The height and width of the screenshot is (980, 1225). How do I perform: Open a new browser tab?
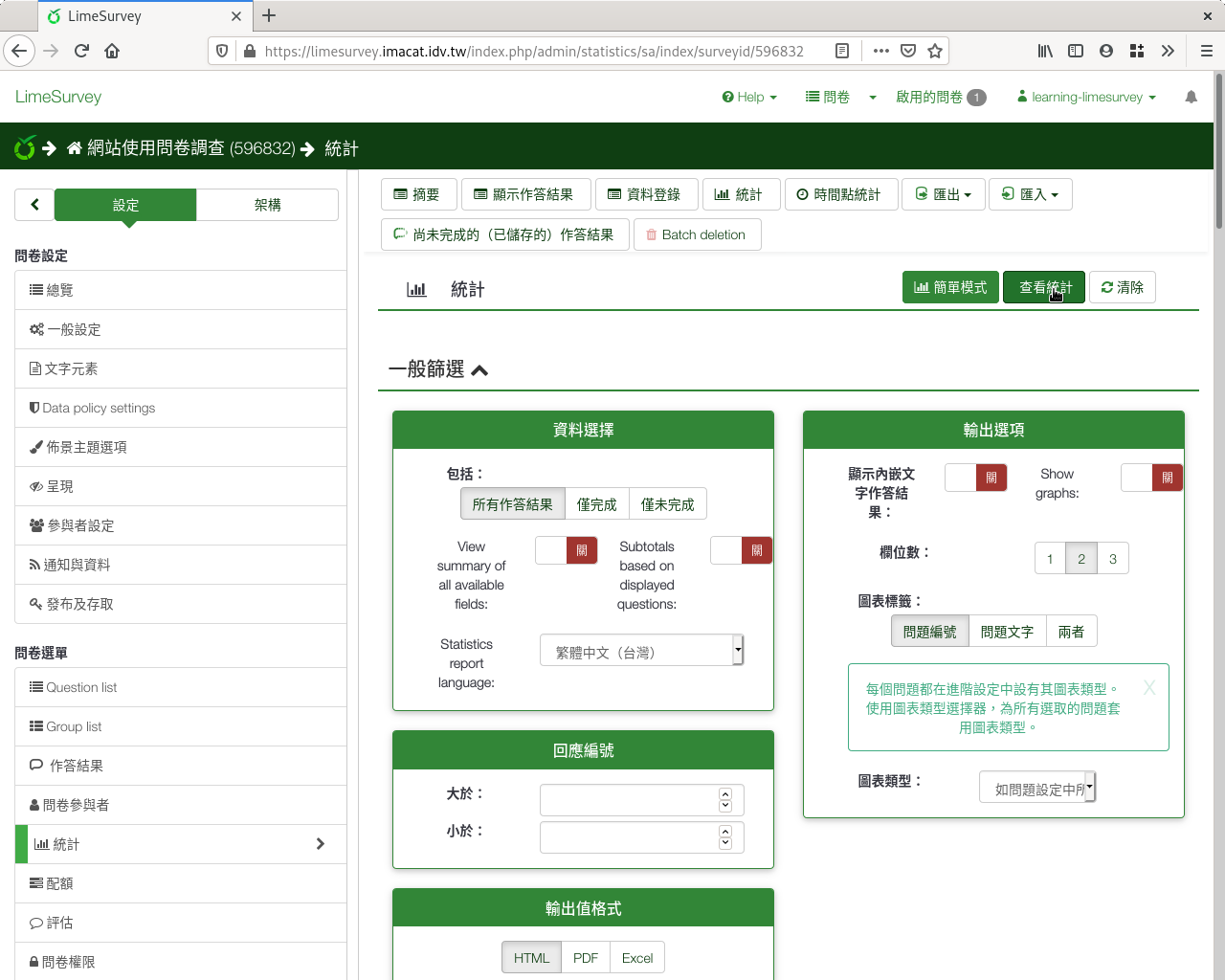pyautogui.click(x=269, y=15)
